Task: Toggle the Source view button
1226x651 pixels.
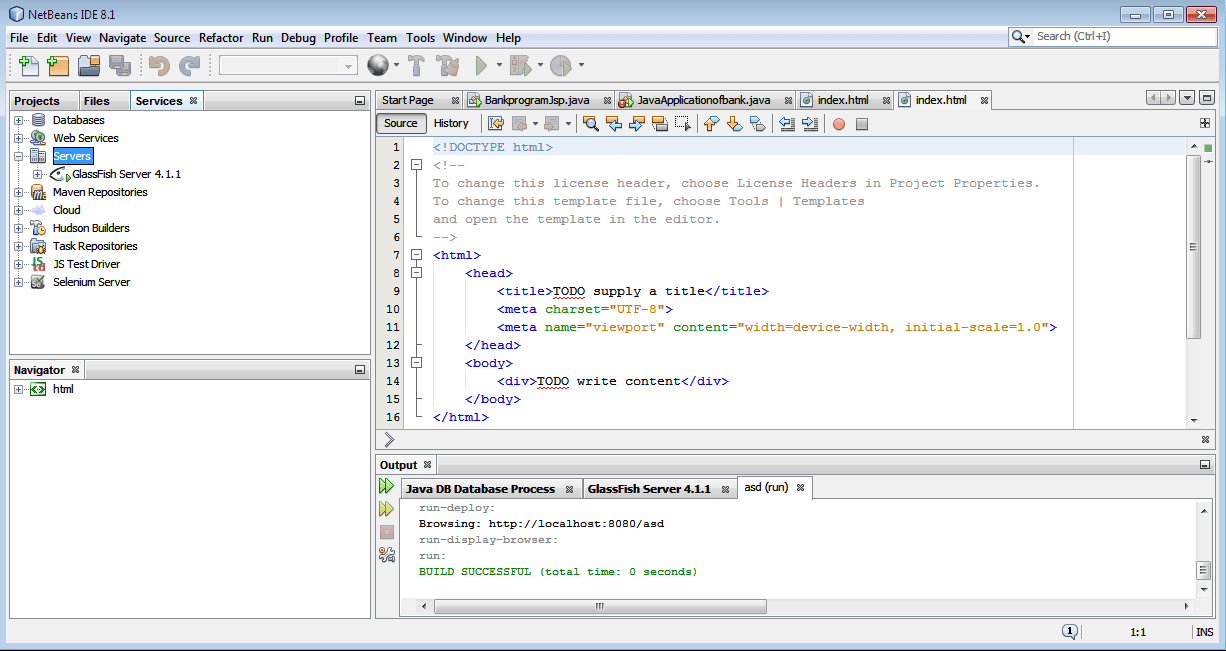Action: pos(400,124)
